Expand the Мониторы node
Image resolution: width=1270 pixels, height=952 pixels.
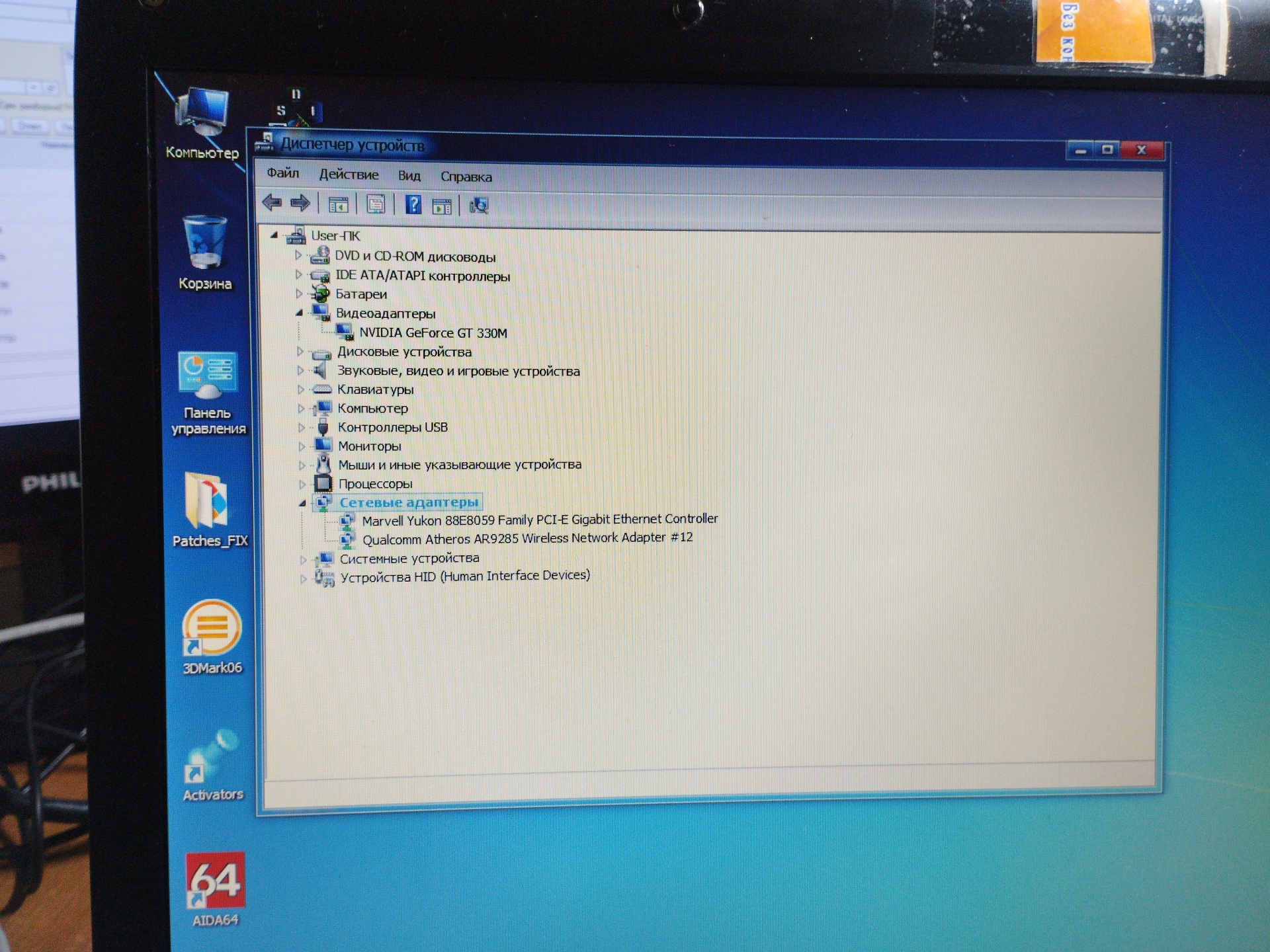302,446
